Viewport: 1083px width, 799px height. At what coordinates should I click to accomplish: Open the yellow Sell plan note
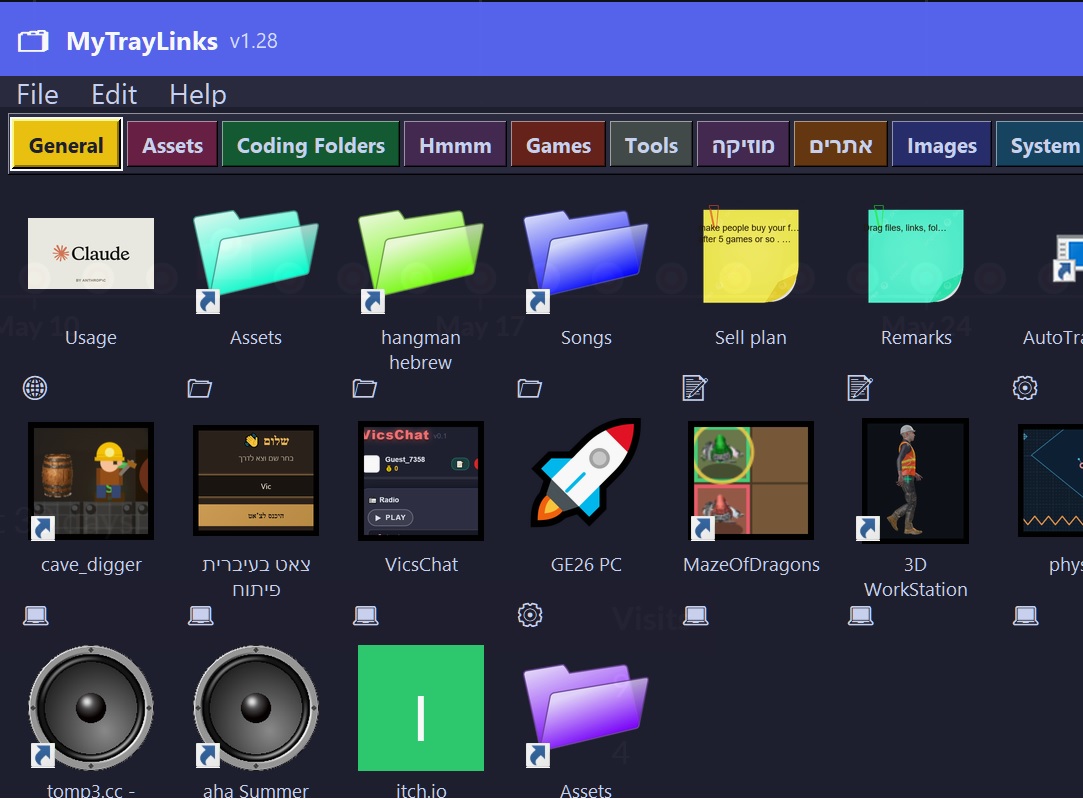coord(751,255)
